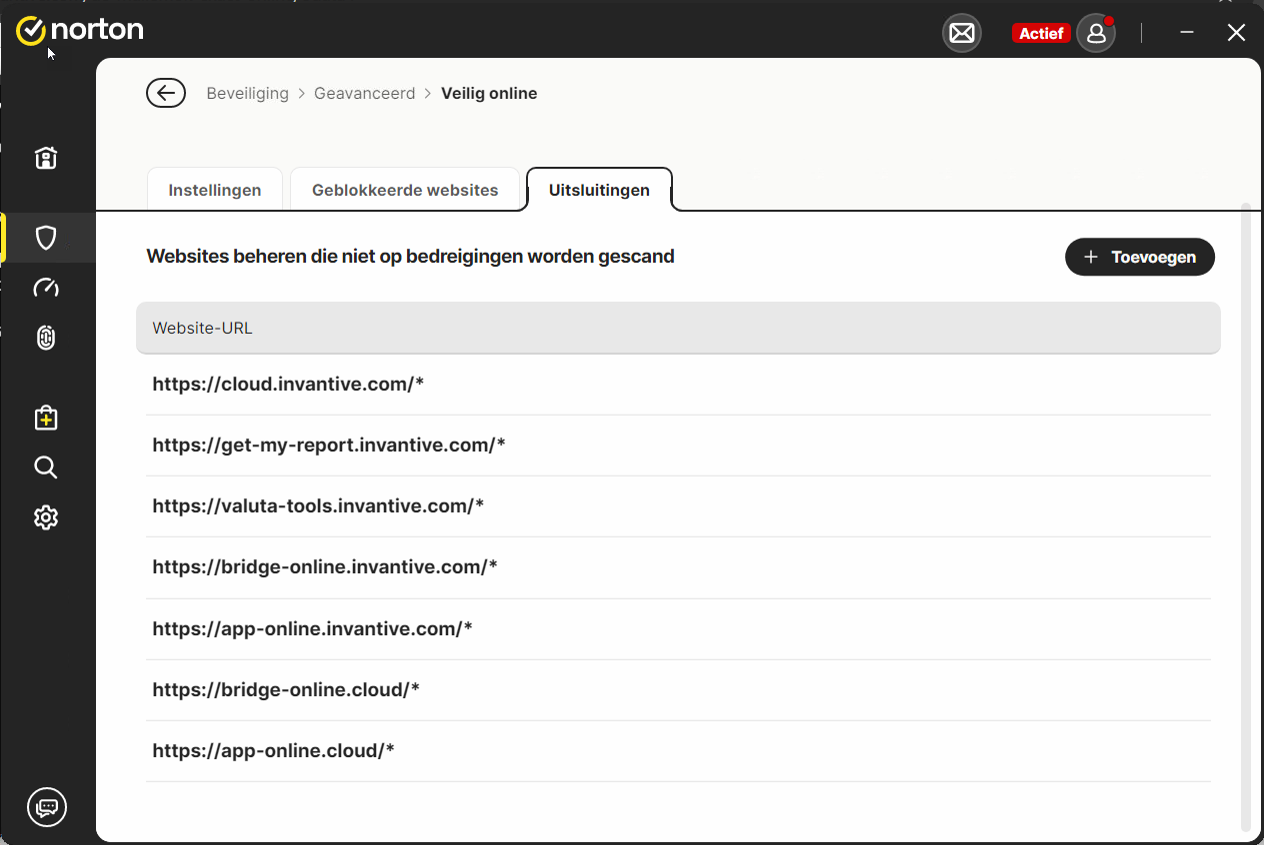Open the account profile icon
This screenshot has width=1264, height=845.
click(1096, 33)
